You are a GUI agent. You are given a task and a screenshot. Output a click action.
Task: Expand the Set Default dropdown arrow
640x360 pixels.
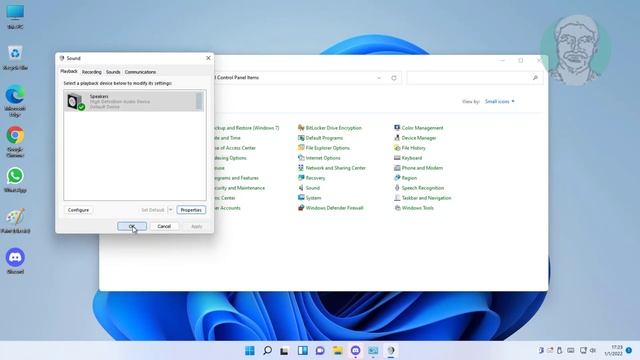[171, 210]
